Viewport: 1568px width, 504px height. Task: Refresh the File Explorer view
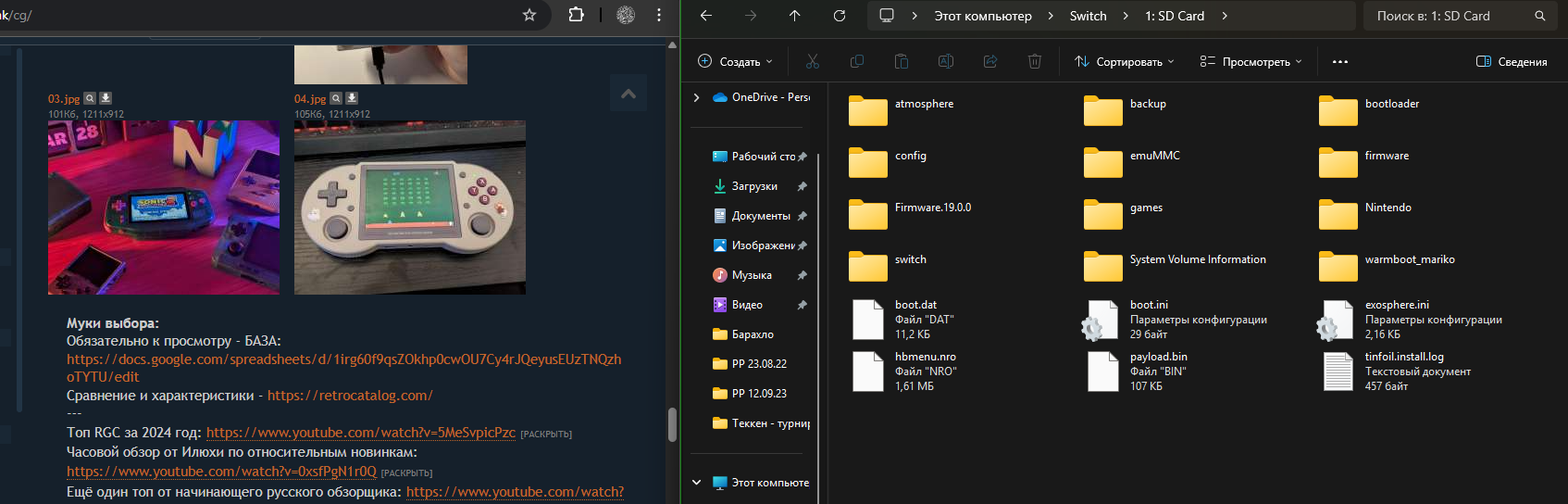coord(840,16)
